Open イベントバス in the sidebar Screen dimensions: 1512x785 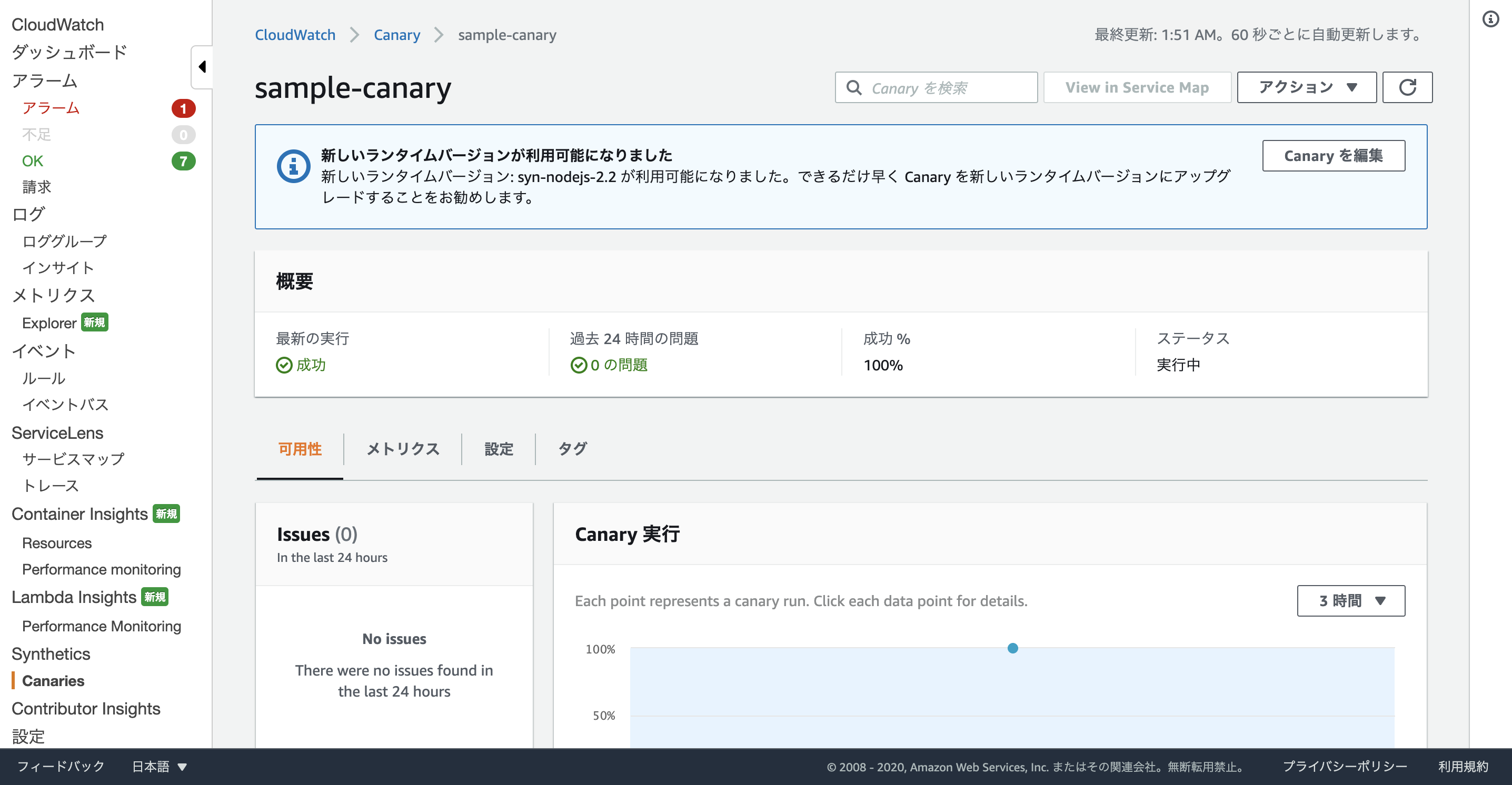[65, 404]
